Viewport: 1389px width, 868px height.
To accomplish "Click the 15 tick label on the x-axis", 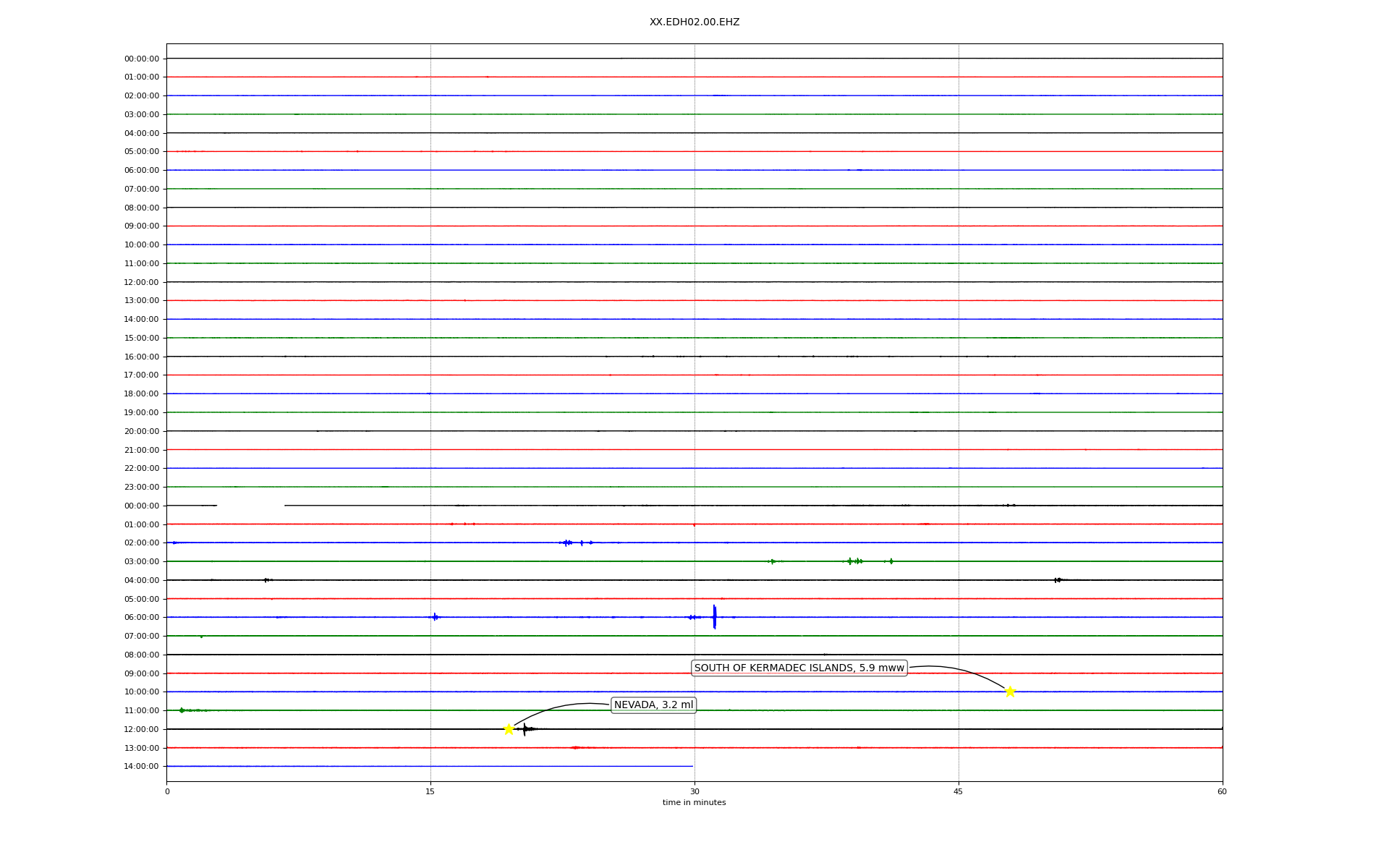I will click(430, 791).
